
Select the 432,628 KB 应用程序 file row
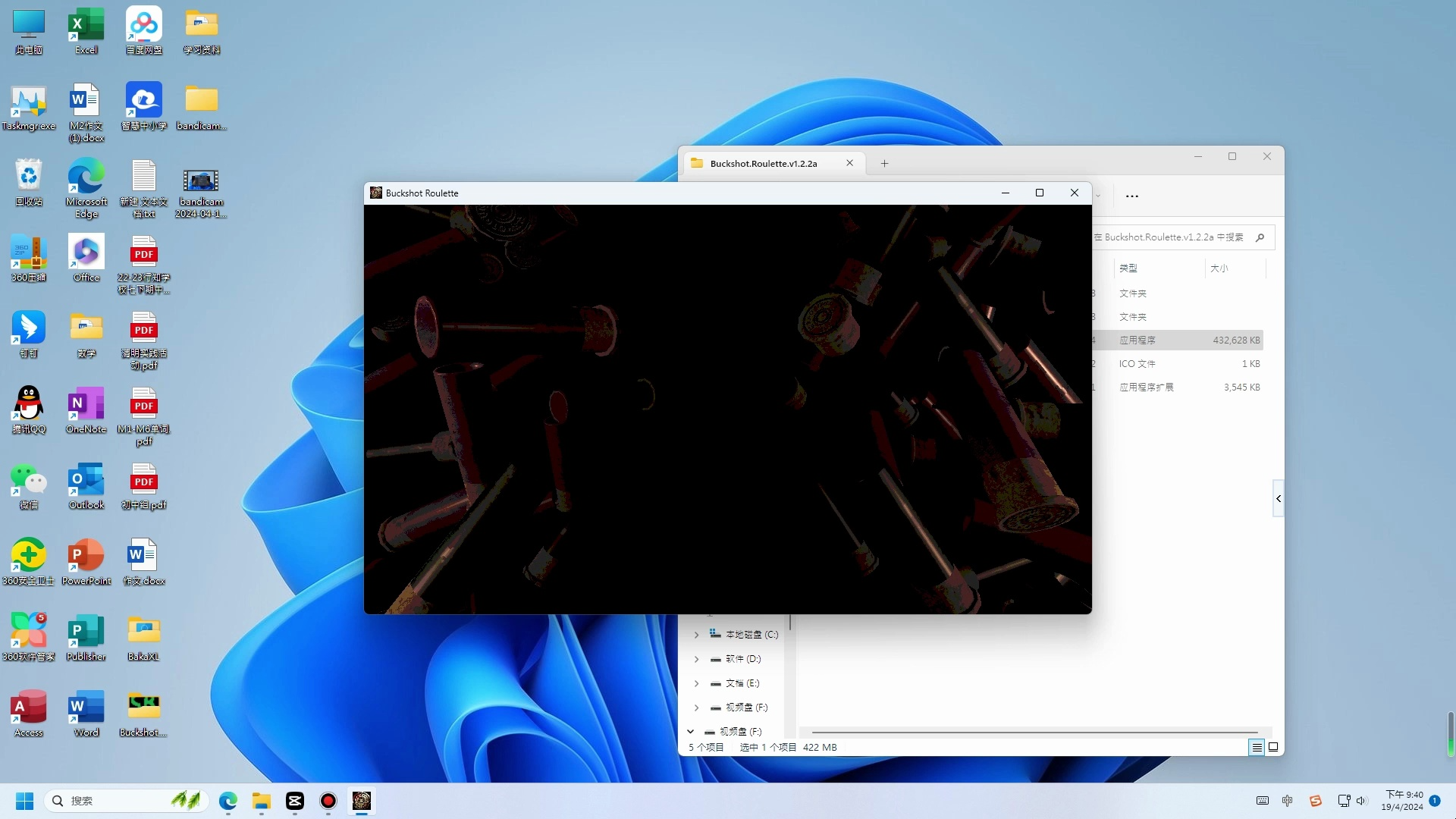[1178, 340]
